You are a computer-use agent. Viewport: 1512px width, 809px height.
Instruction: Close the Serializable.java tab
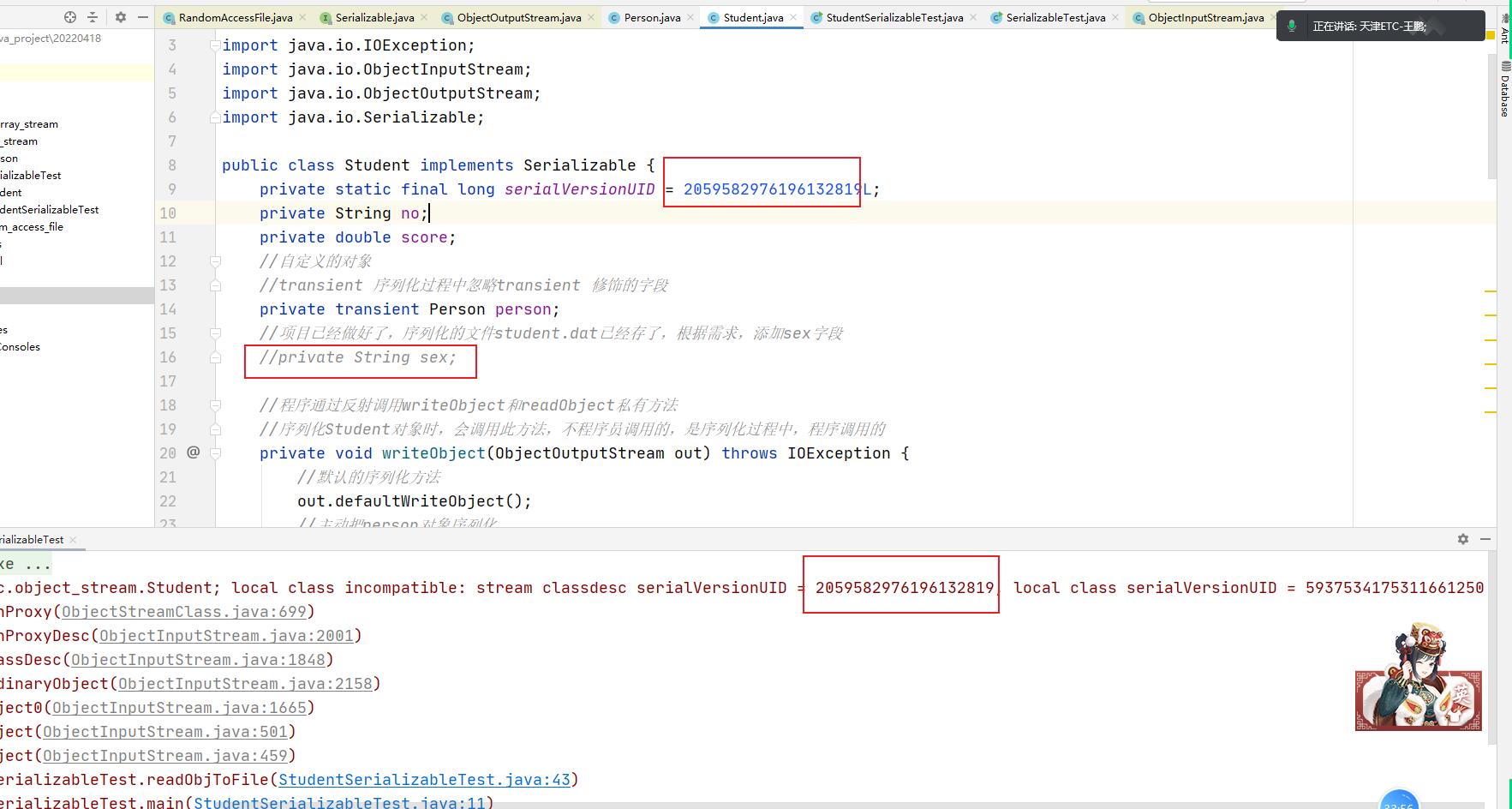(424, 17)
